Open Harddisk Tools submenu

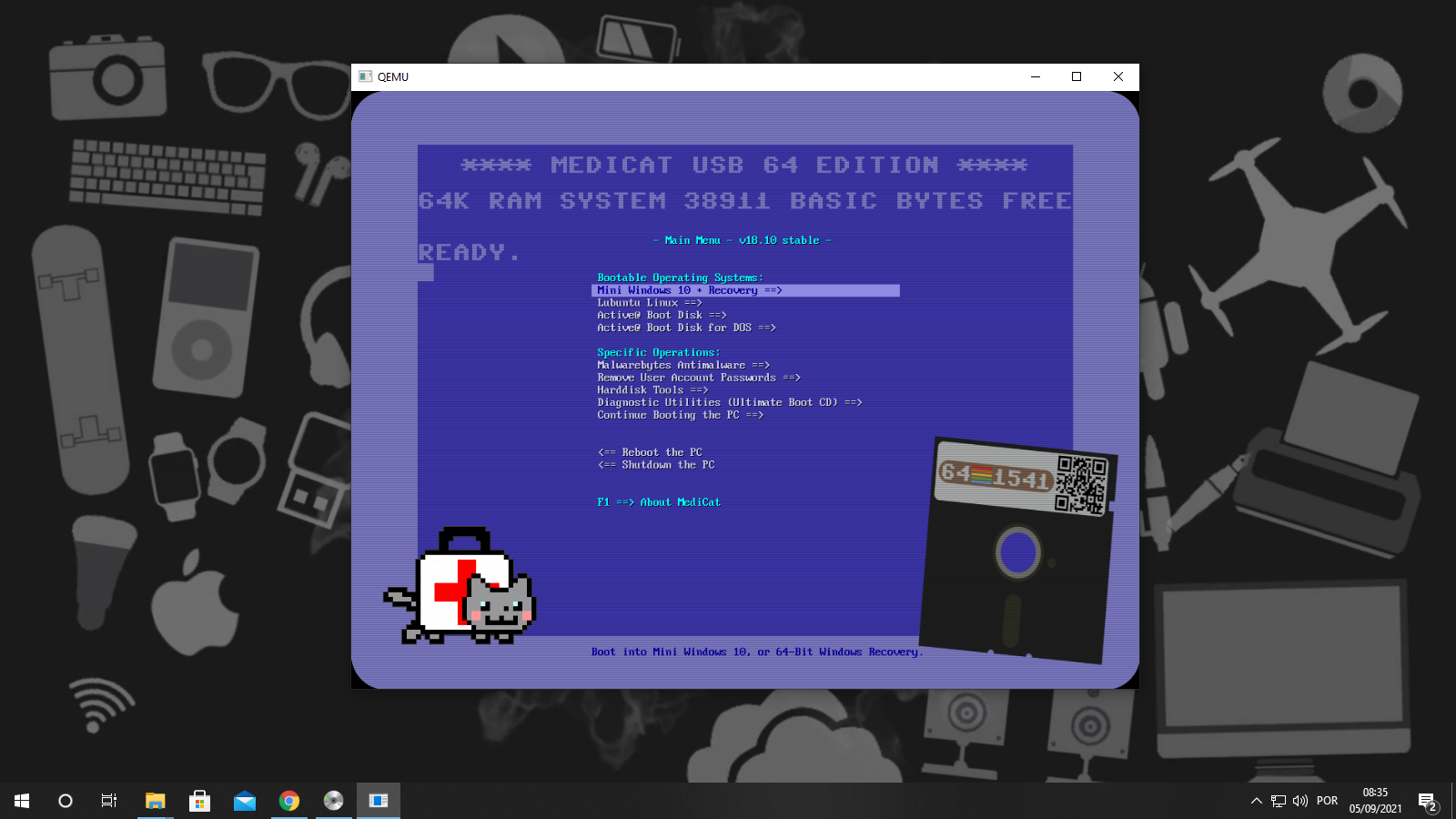point(652,390)
